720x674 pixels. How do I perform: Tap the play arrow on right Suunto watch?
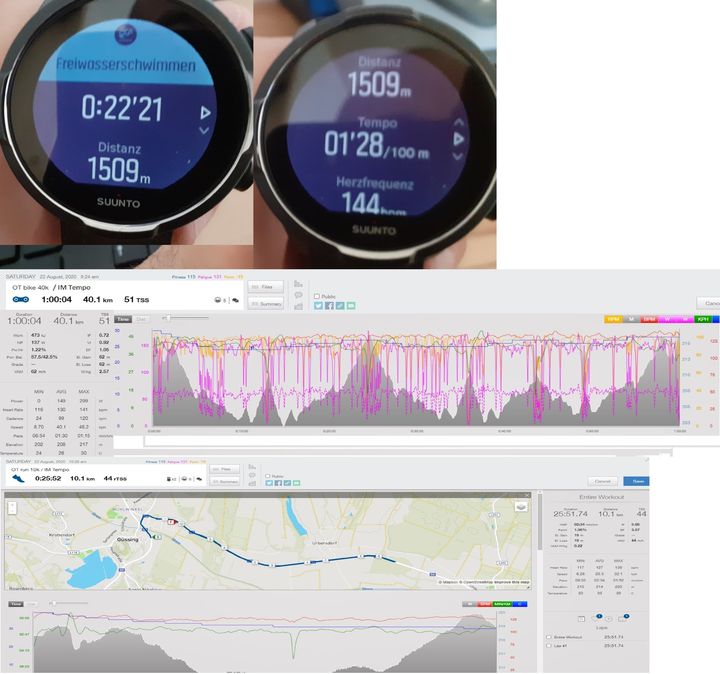(458, 139)
